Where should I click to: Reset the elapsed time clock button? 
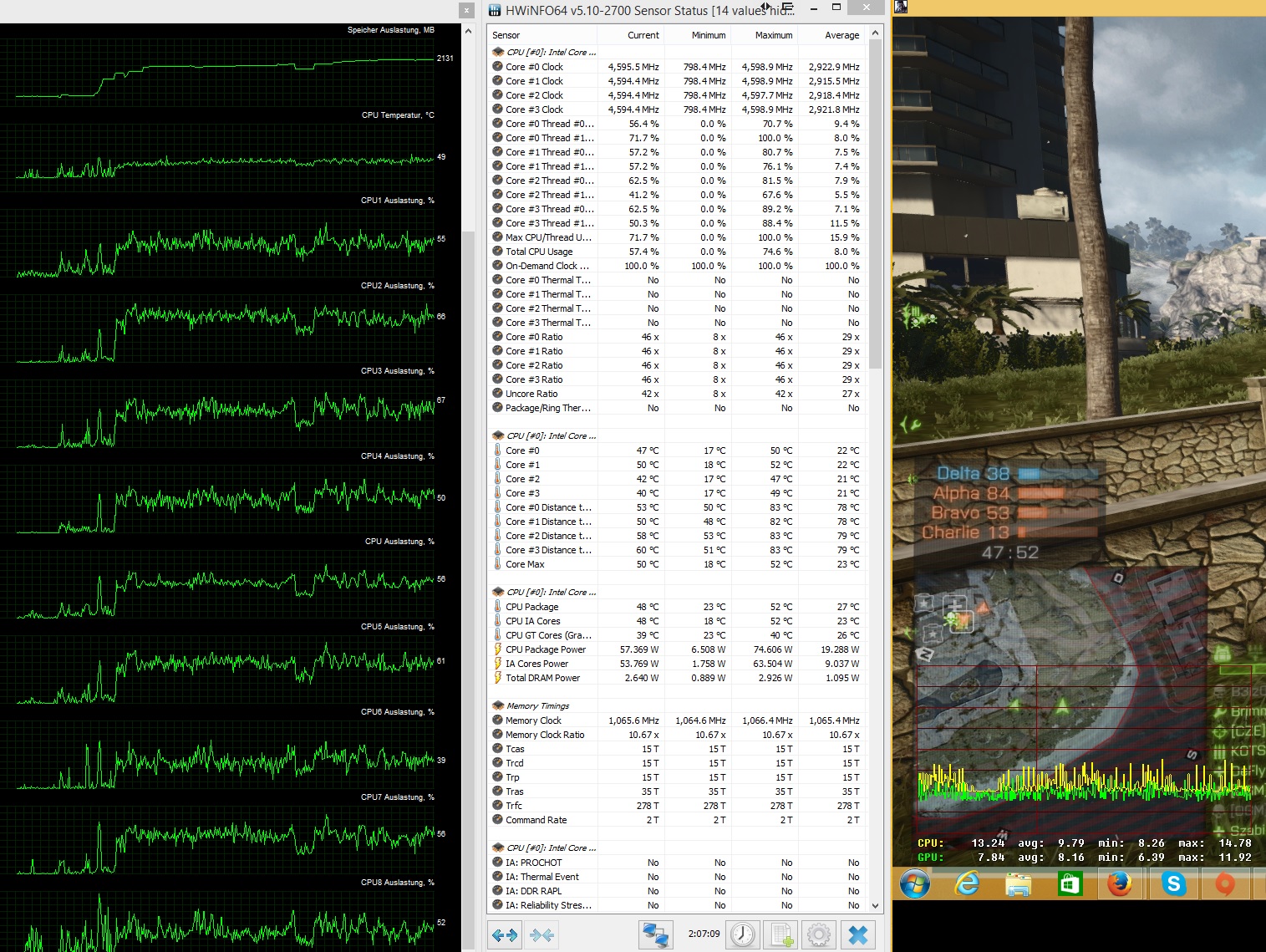click(742, 934)
